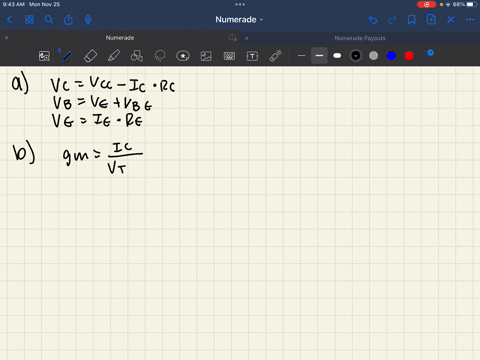Screen dimensions: 480x360
Task: Open the share export menu
Action: point(68,20)
